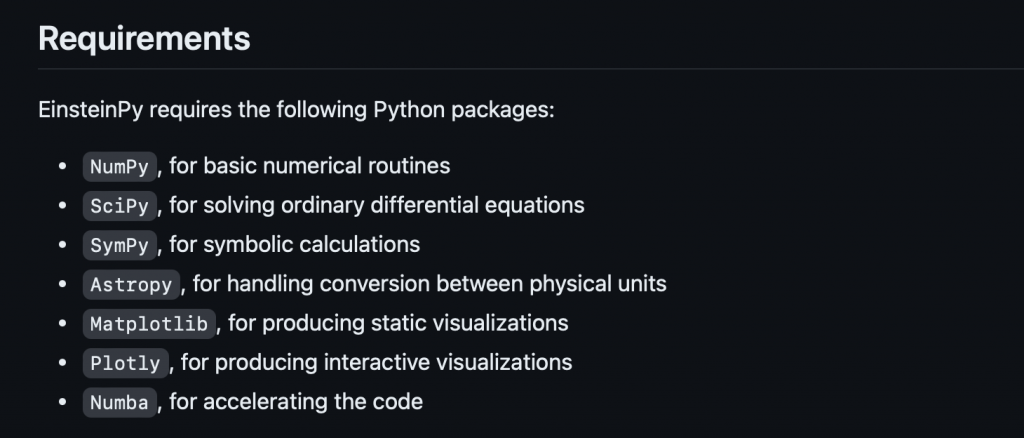Viewport: 1024px width, 438px height.
Task: Click the NumPy code label
Action: pyautogui.click(x=120, y=166)
